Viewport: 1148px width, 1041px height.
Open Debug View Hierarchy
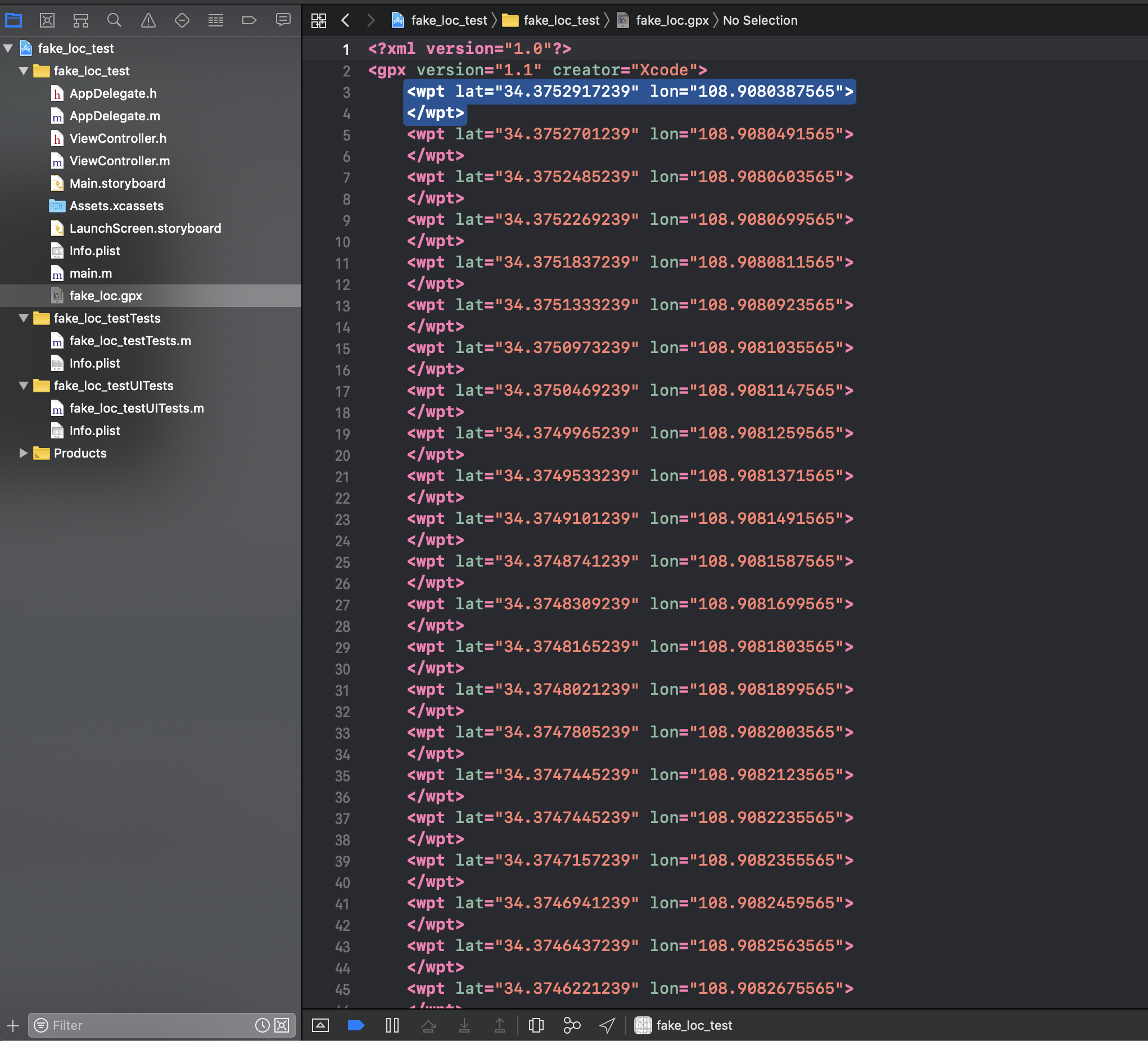click(x=536, y=1025)
